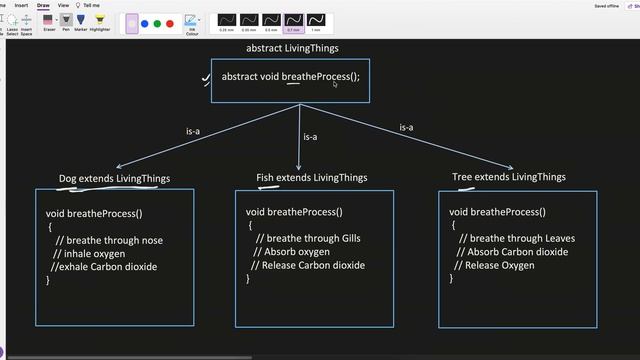Click the horizontal scrollbar at page bottom

click(130, 358)
